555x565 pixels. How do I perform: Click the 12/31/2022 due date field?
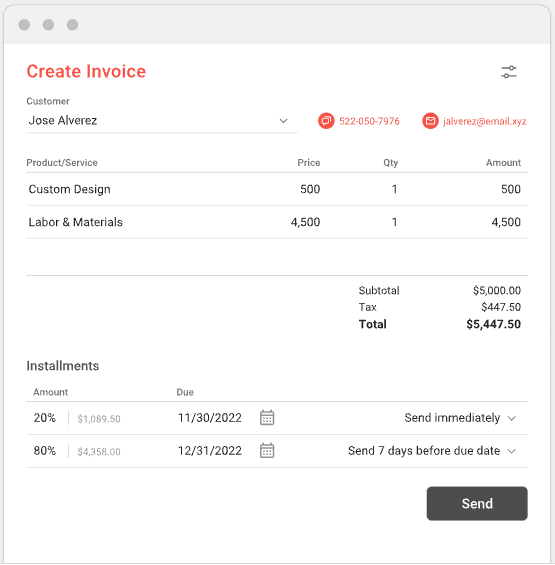click(x=210, y=450)
